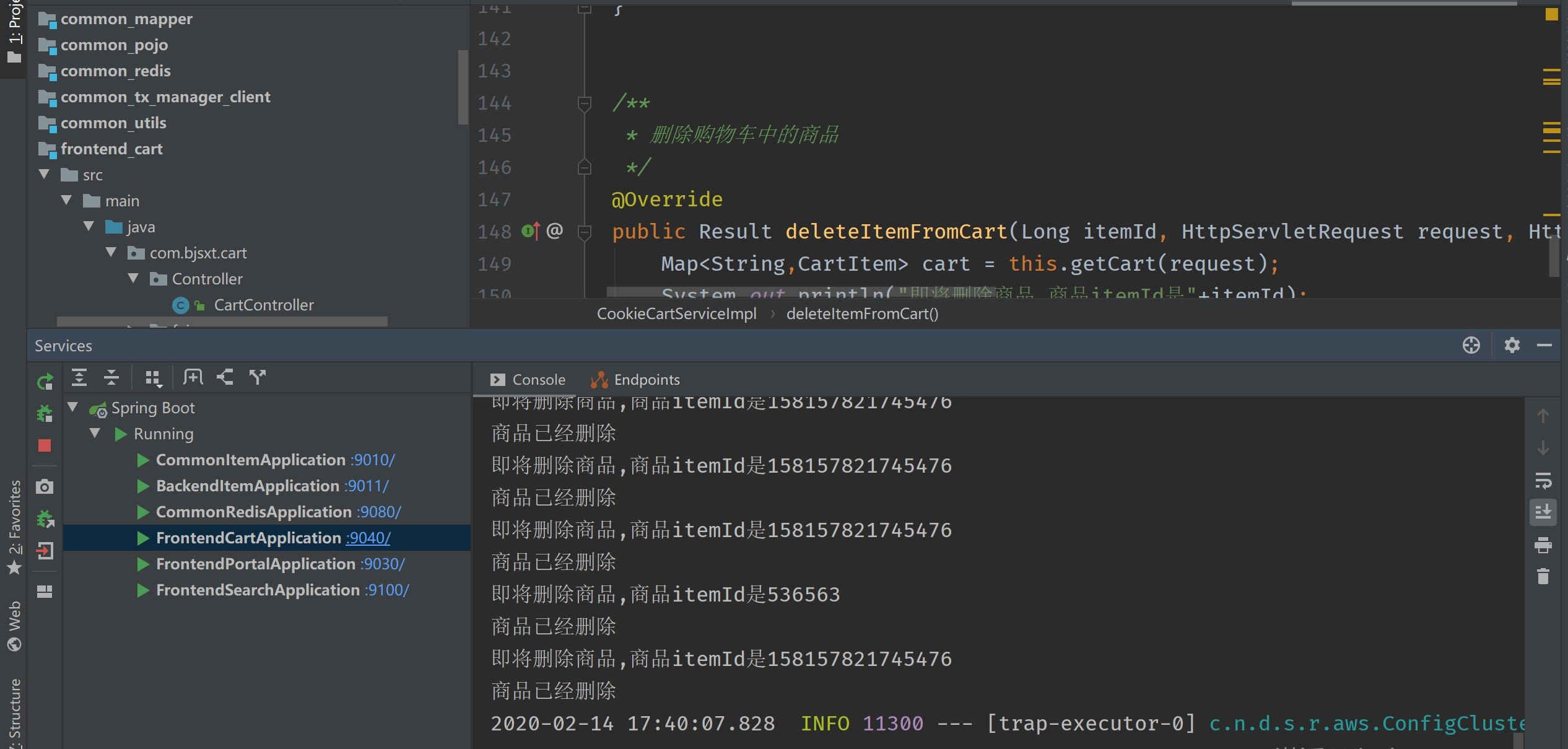Open CartController in project tree
1568x749 pixels.
(264, 305)
